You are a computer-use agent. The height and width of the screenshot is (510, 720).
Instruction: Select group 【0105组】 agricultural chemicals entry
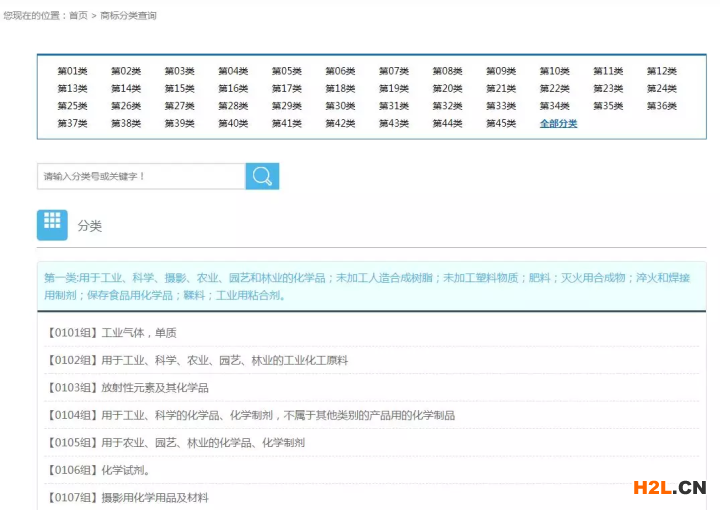click(x=175, y=442)
